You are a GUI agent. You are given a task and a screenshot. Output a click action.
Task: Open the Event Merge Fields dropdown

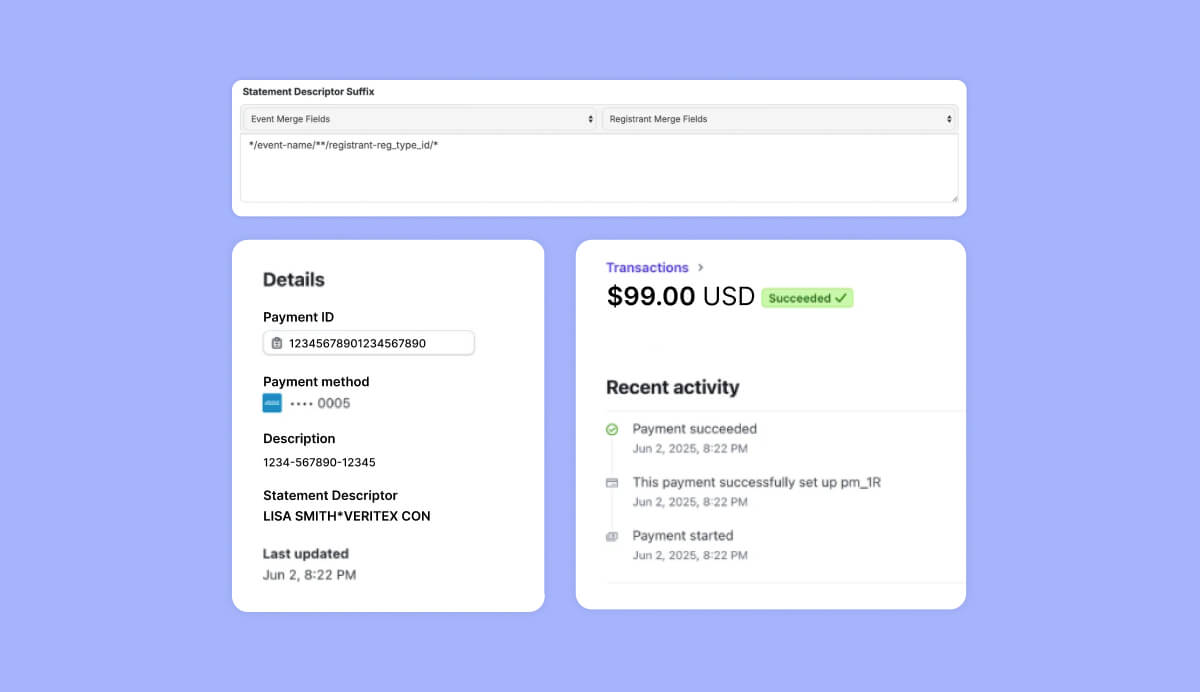pos(419,119)
